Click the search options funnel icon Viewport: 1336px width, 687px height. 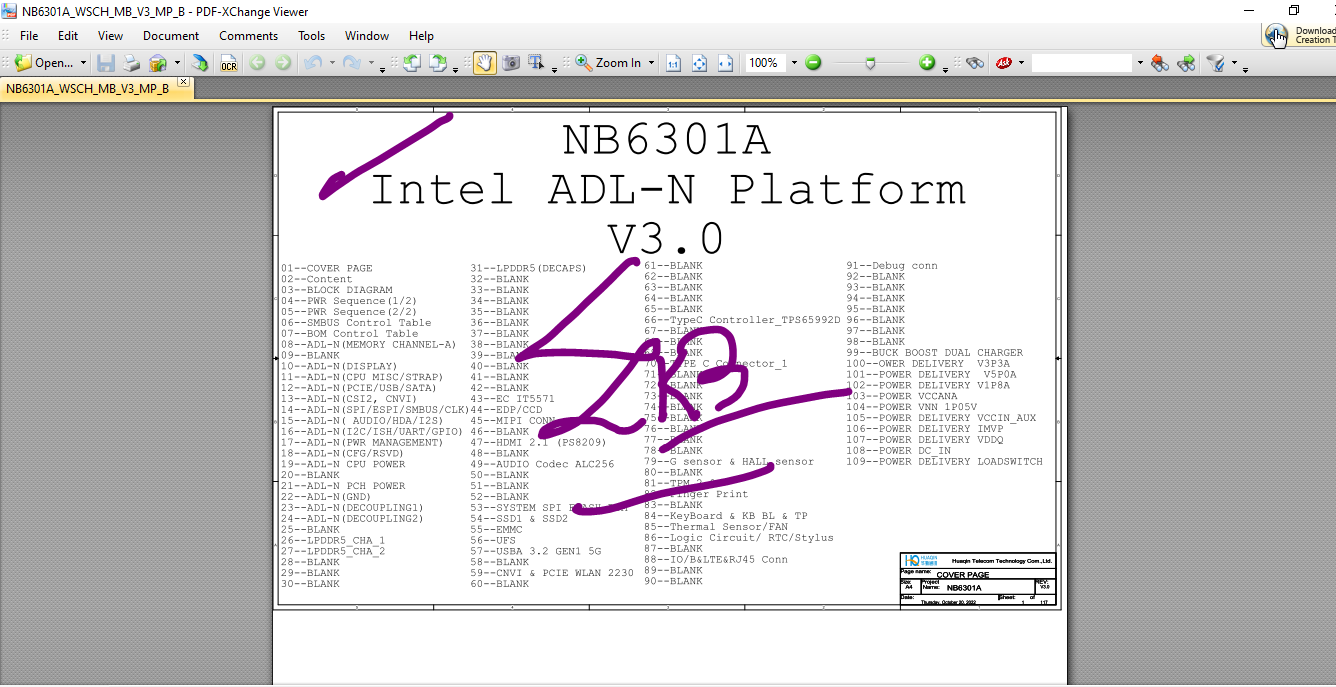(1215, 63)
